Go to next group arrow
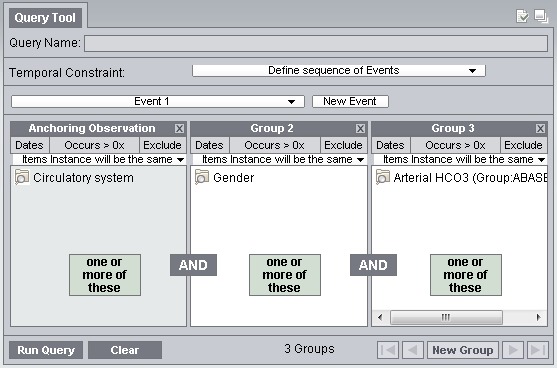Viewport: 557px width, 368px height. tap(513, 350)
